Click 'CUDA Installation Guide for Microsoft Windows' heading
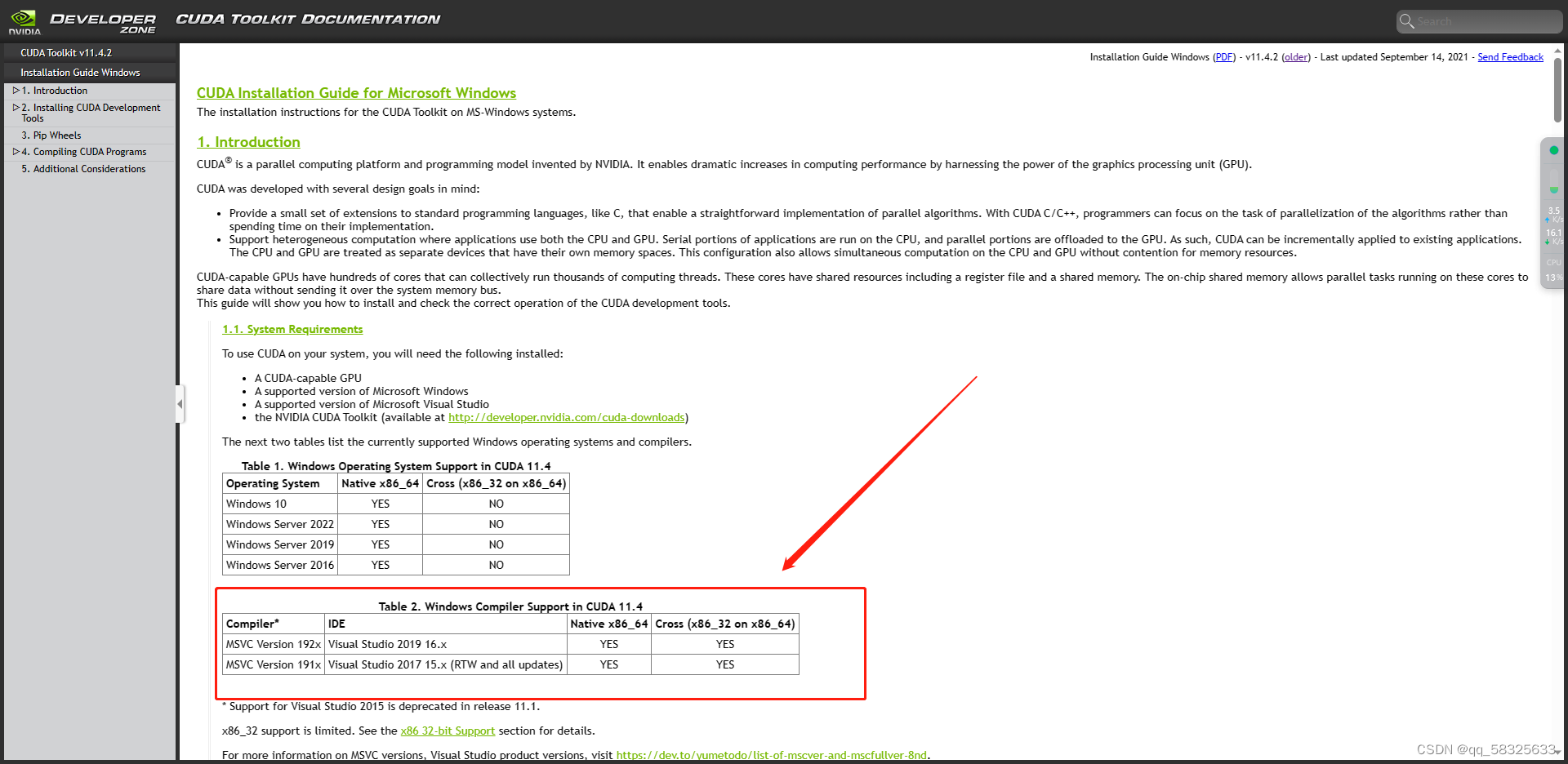This screenshot has width=1568, height=764. (x=356, y=93)
